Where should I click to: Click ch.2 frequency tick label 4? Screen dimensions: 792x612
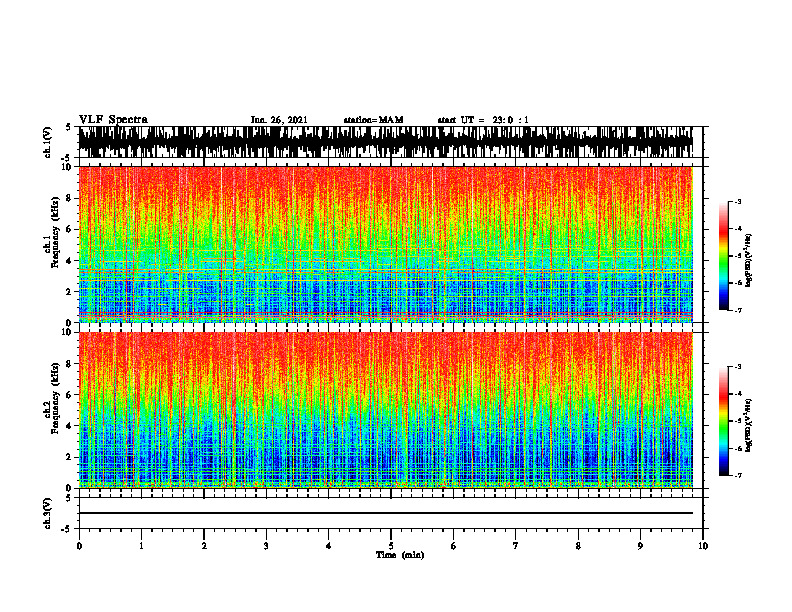click(x=70, y=426)
